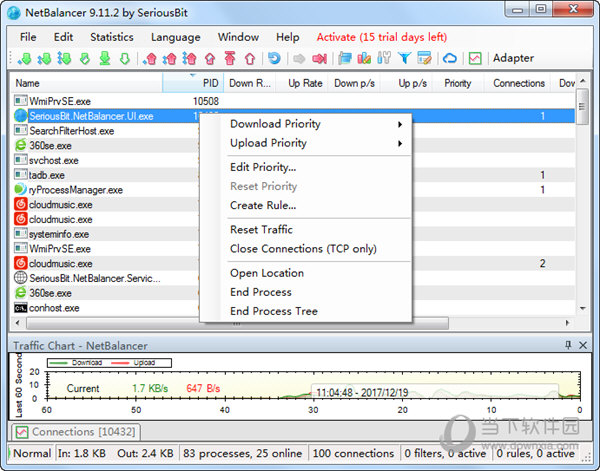The image size is (600, 471).
Task: Toggle the traffic chart toolbar icon
Action: [475, 59]
